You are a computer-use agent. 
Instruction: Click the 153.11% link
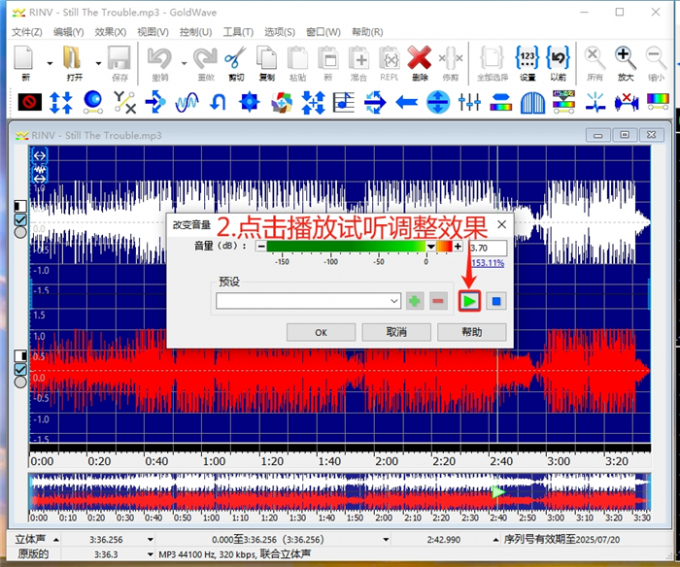pyautogui.click(x=487, y=263)
